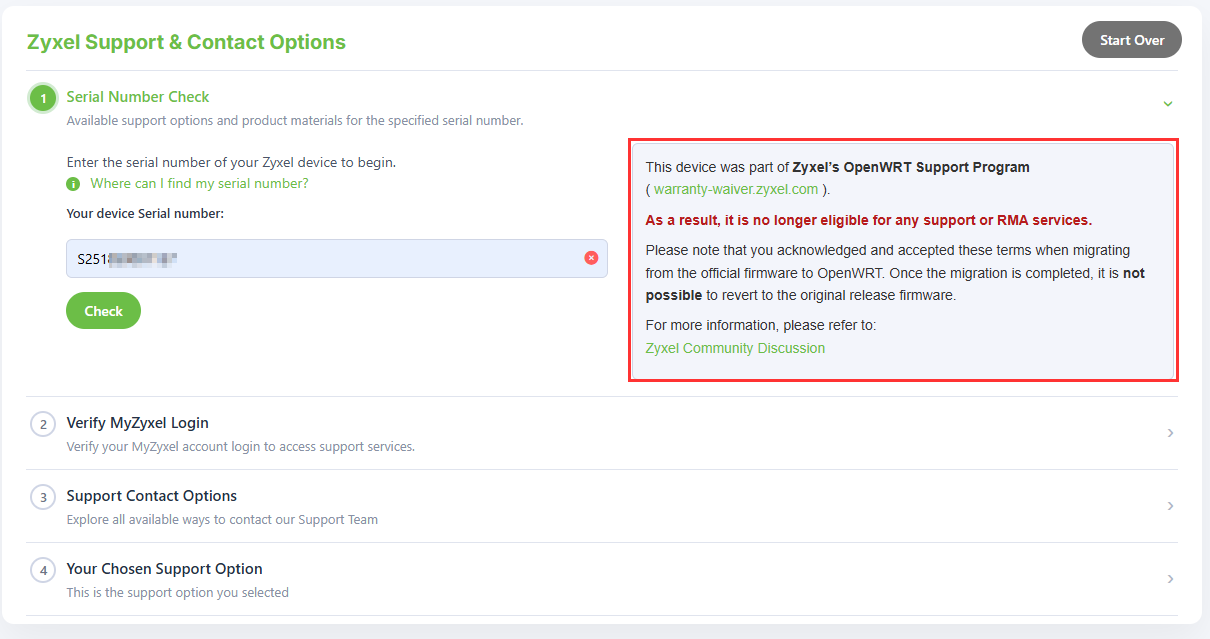Select the Your Chosen Support Option heading

[164, 569]
